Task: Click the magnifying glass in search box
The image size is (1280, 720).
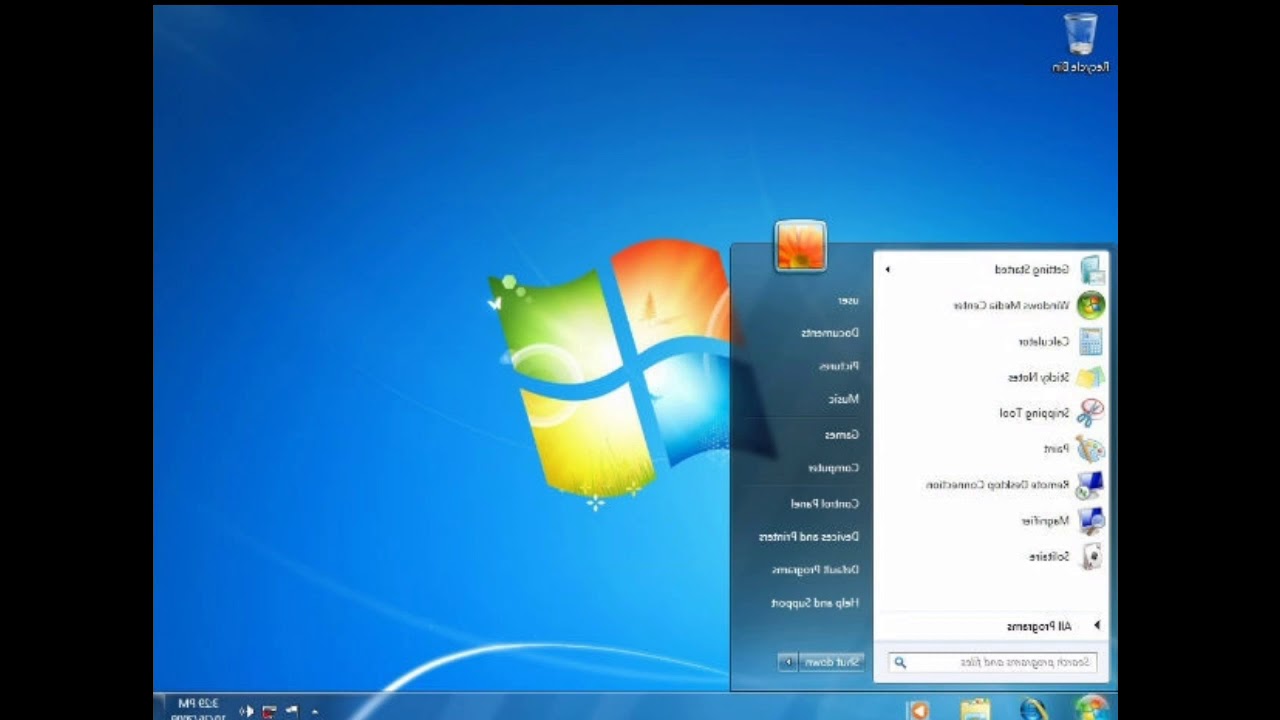Action: (x=900, y=662)
